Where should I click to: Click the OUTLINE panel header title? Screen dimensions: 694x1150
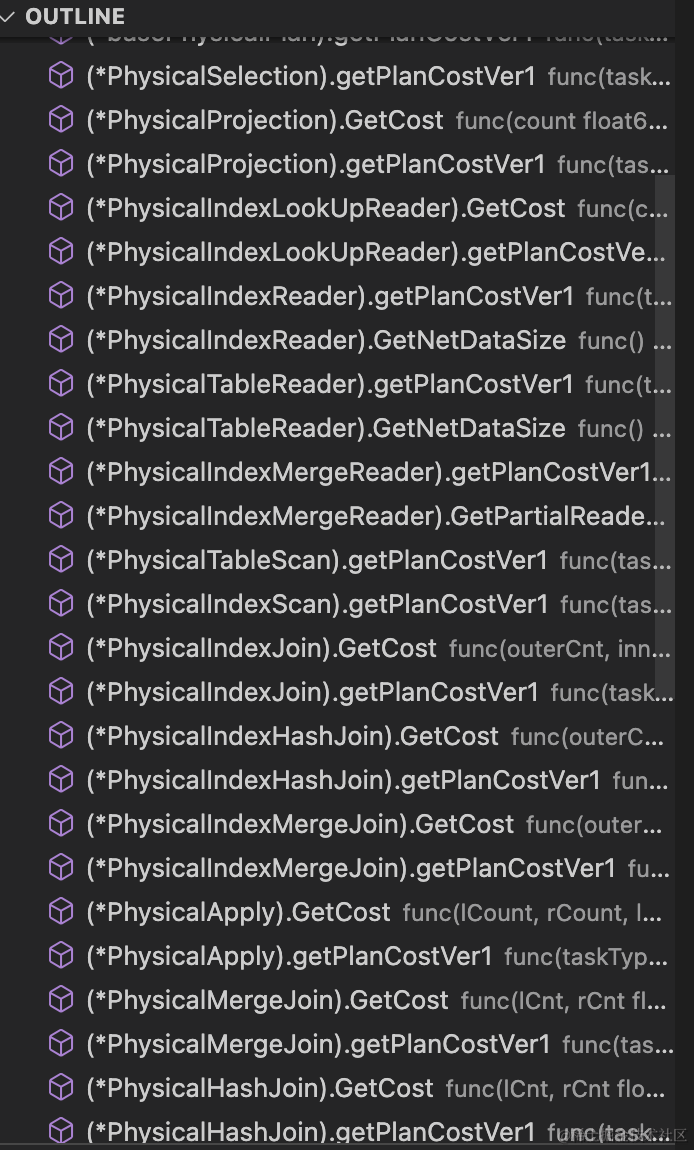tap(75, 16)
